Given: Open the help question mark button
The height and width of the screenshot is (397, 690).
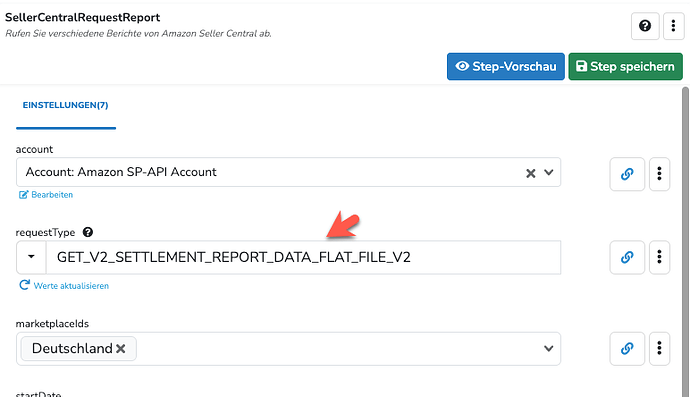Looking at the screenshot, I should [x=645, y=26].
